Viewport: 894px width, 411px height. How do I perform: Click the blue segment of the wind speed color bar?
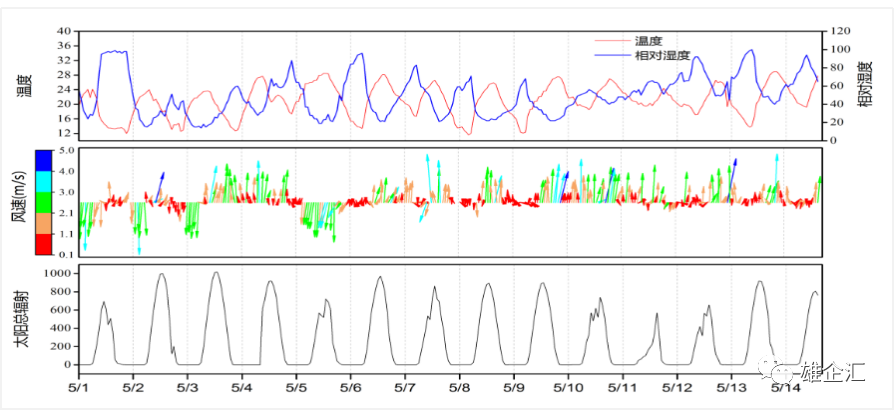pyautogui.click(x=44, y=160)
